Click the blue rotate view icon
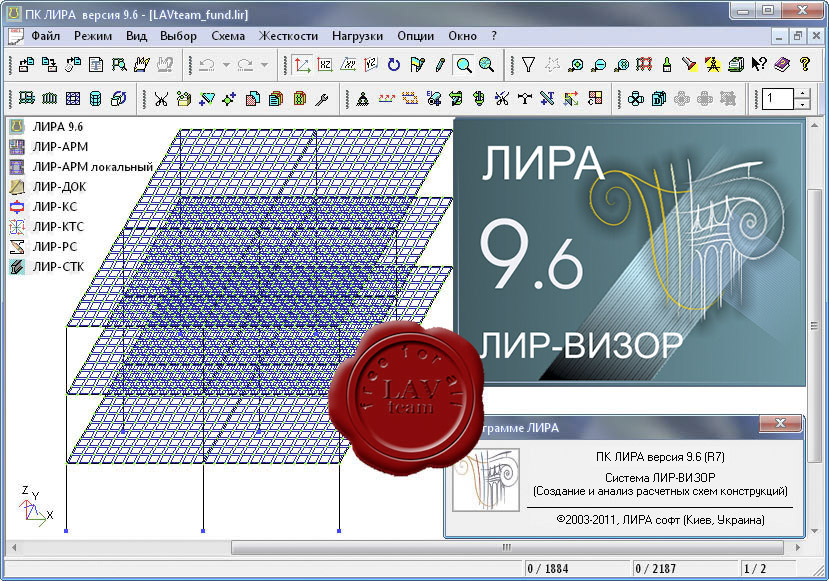The image size is (829, 581). [394, 65]
